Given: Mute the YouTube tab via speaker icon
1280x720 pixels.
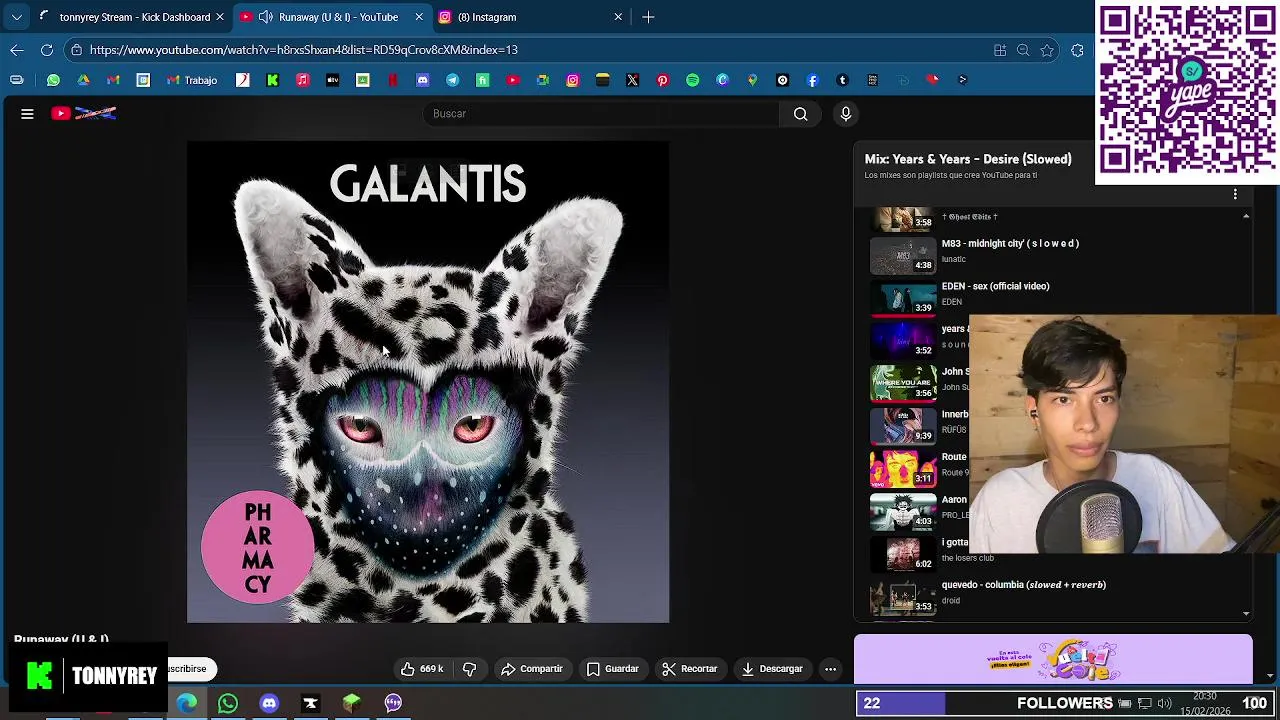Looking at the screenshot, I should [265, 17].
